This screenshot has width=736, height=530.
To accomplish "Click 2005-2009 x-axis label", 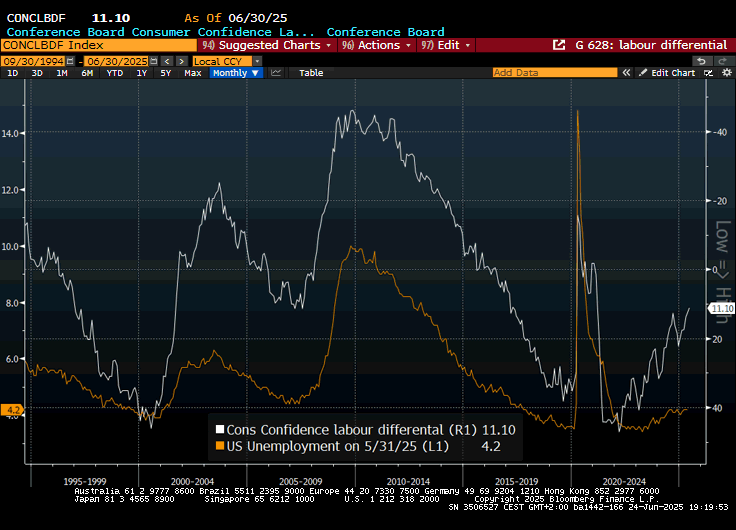I will point(300,482).
